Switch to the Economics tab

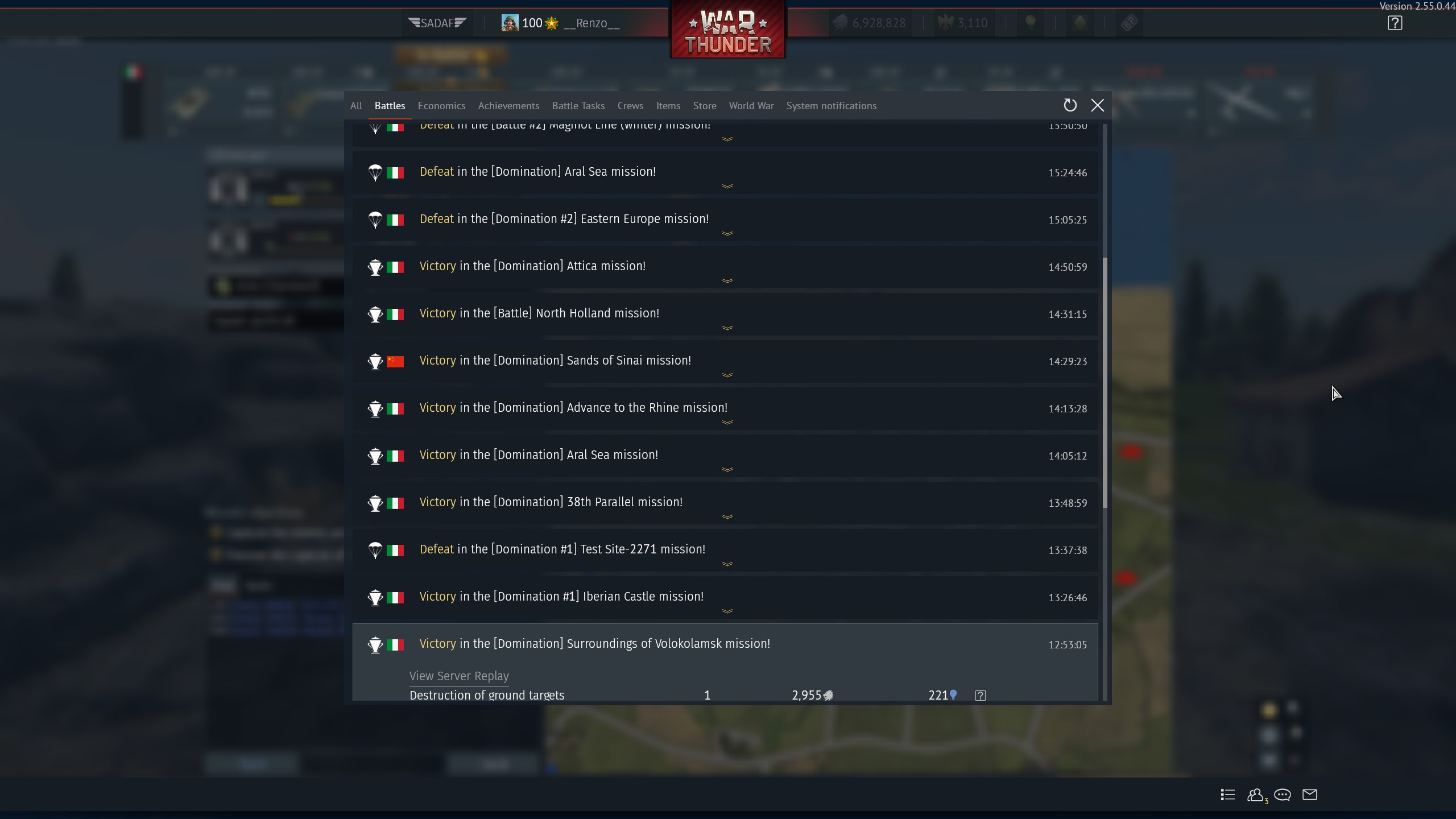pos(441,106)
